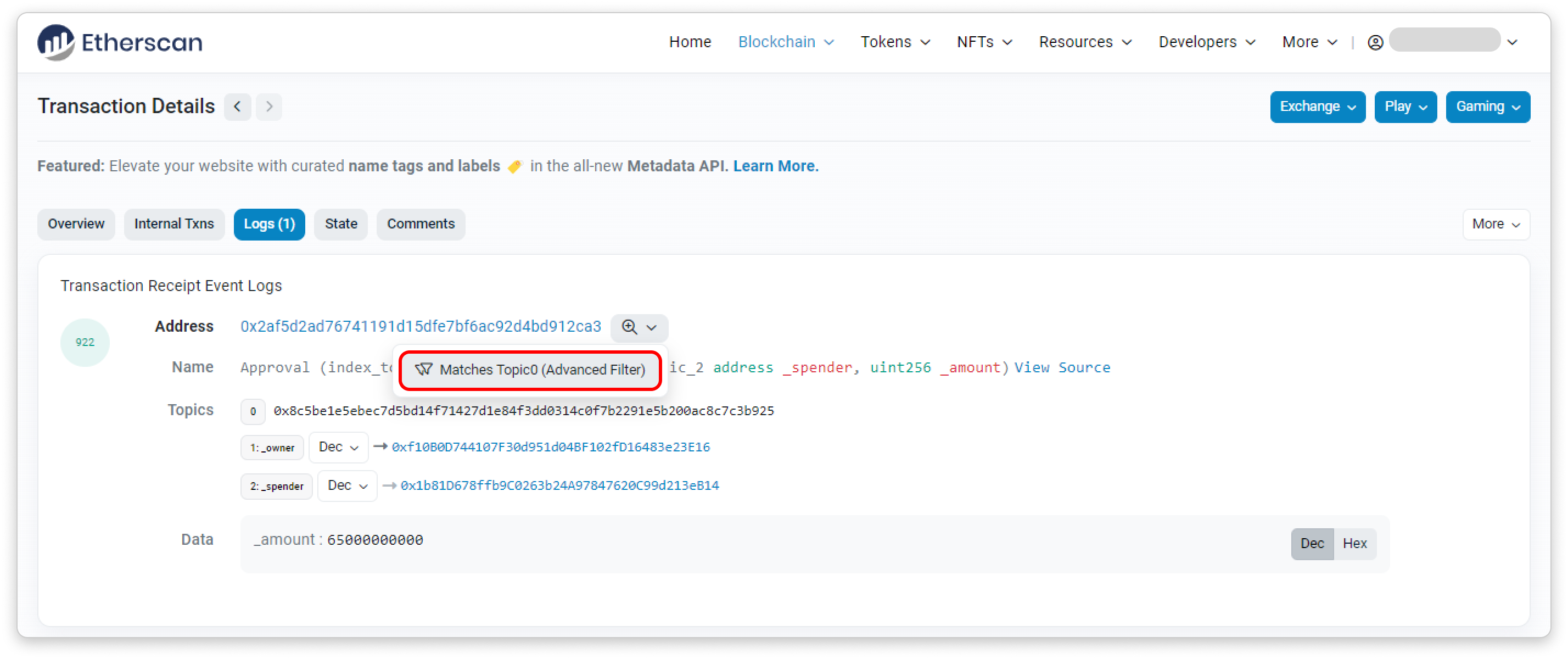
Task: Expand the More dropdown beside tabs
Action: click(x=1496, y=224)
